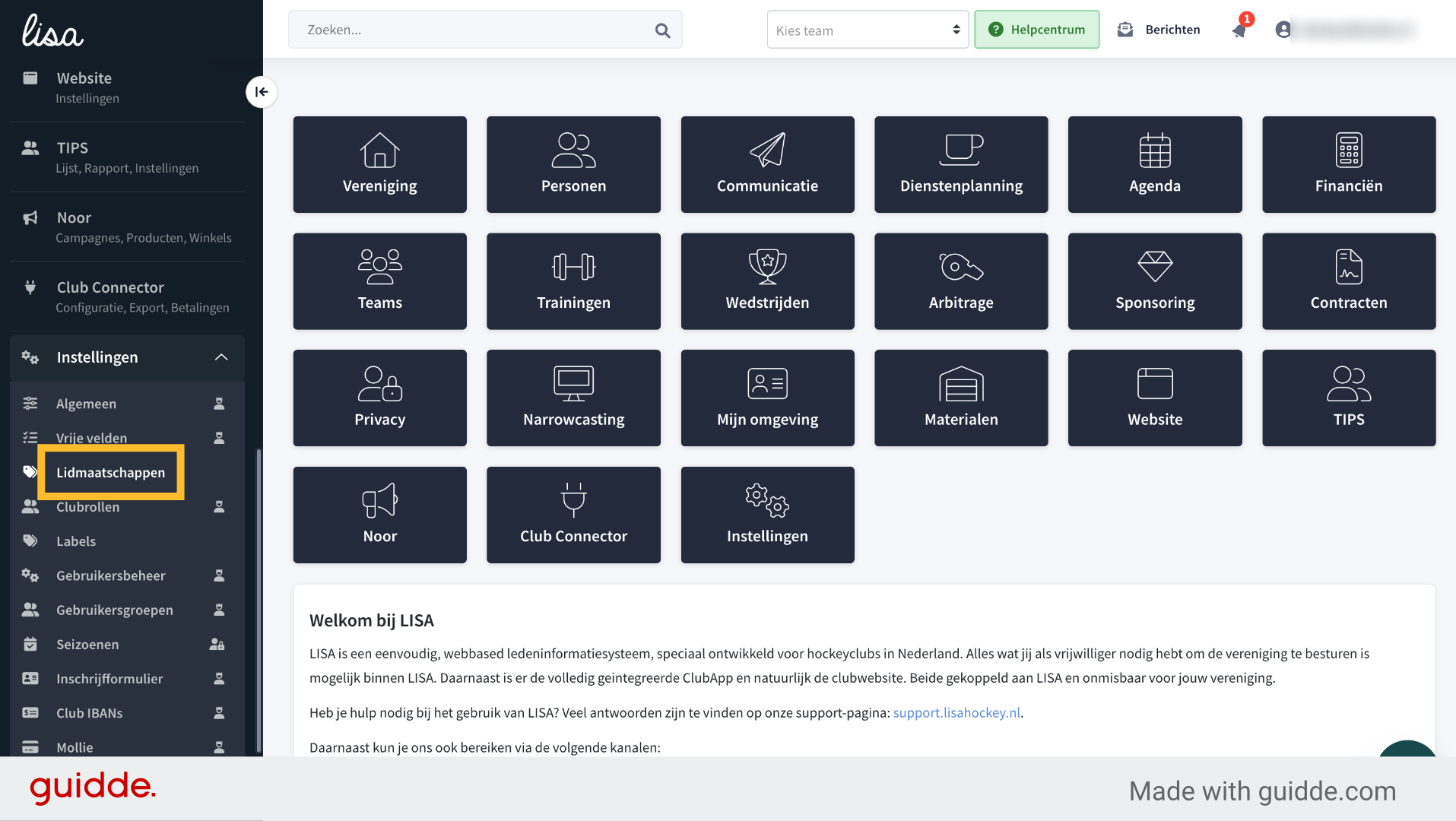Open TIPS in the sidebar
1456x821 pixels.
pyautogui.click(x=127, y=157)
